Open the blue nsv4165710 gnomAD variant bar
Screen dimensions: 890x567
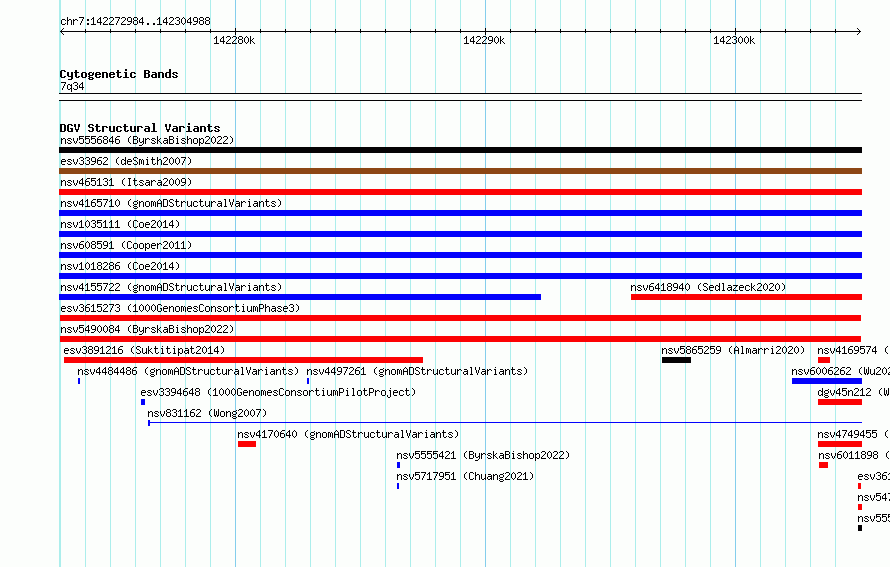(460, 213)
